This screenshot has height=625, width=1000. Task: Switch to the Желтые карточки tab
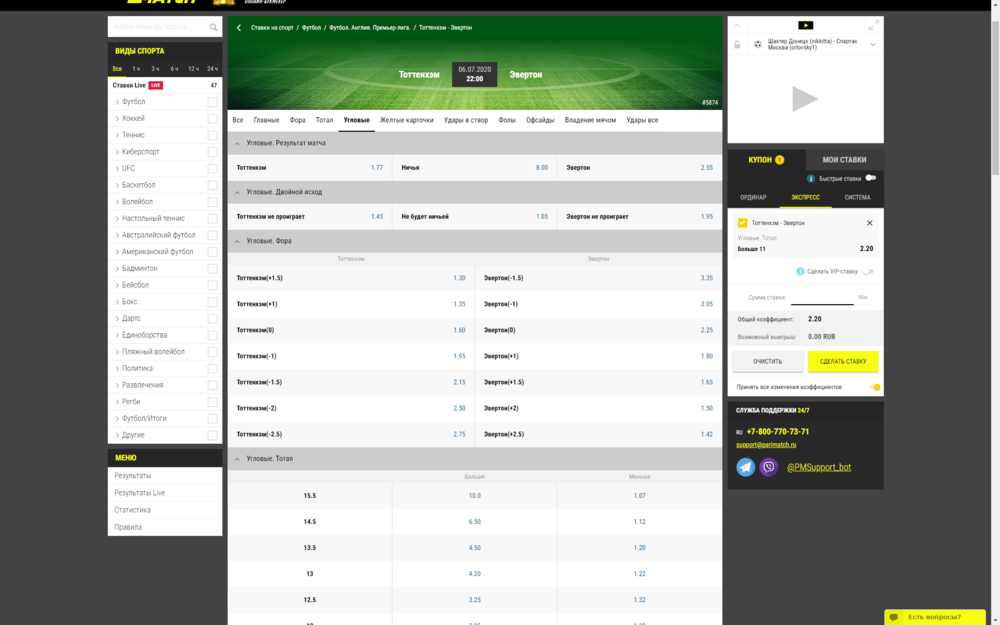[x=406, y=120]
